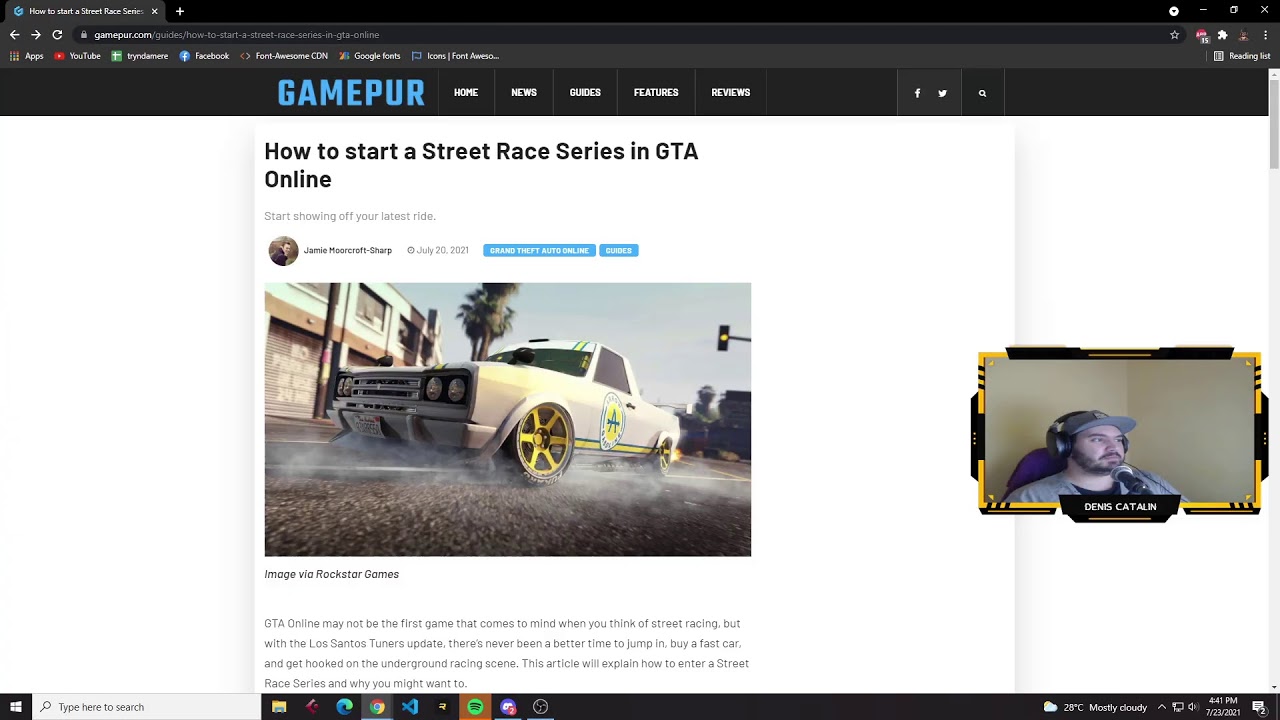Click author avatar of Jamie Moorcroft-Sharp
This screenshot has height=720, width=1280.
[x=283, y=251]
